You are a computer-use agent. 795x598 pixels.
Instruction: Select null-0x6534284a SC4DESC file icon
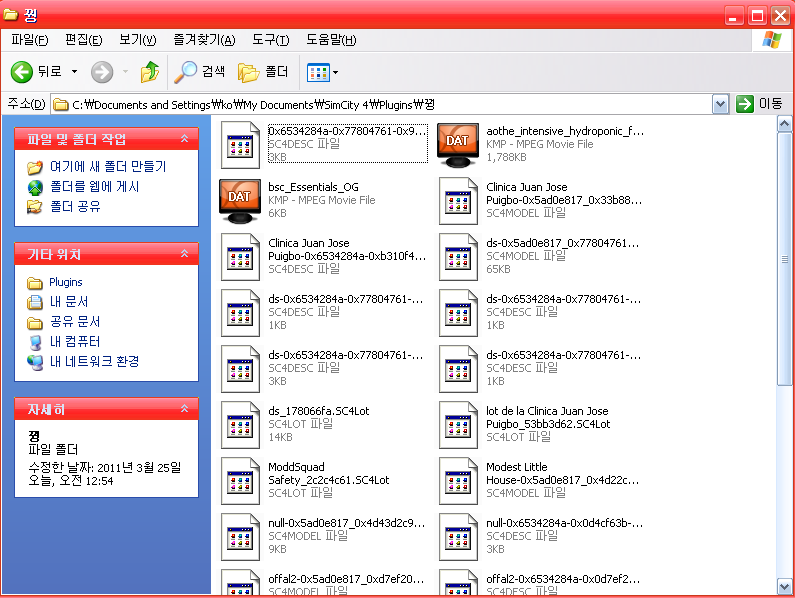click(458, 537)
